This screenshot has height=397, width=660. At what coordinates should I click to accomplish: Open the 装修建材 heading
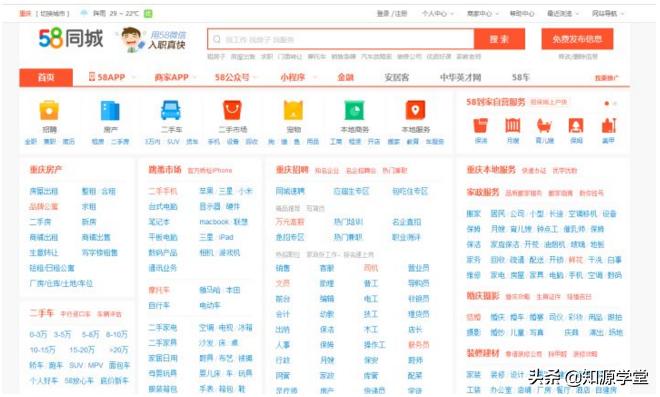coord(483,353)
